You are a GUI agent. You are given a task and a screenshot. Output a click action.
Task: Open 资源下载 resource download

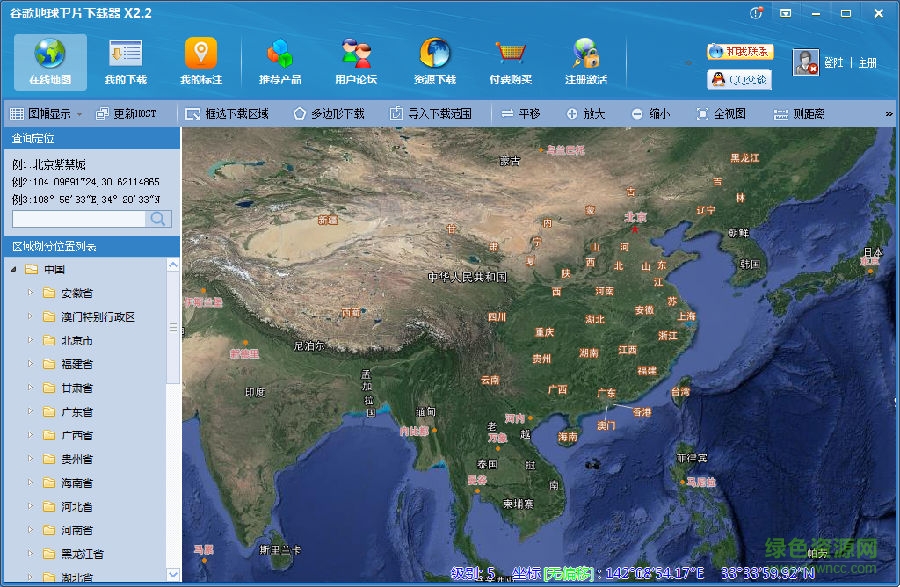point(435,62)
